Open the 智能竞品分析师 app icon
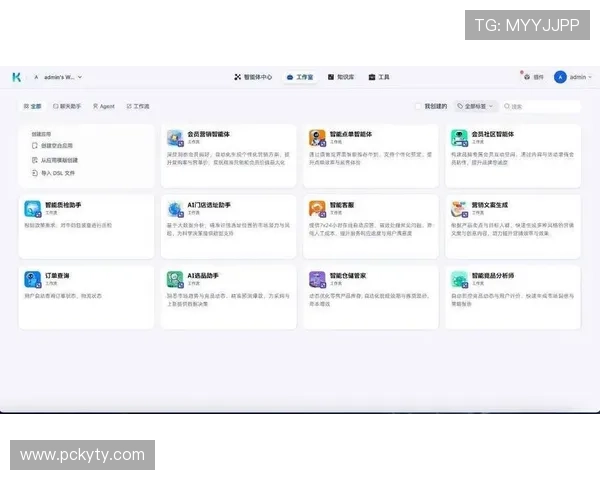 (x=459, y=279)
